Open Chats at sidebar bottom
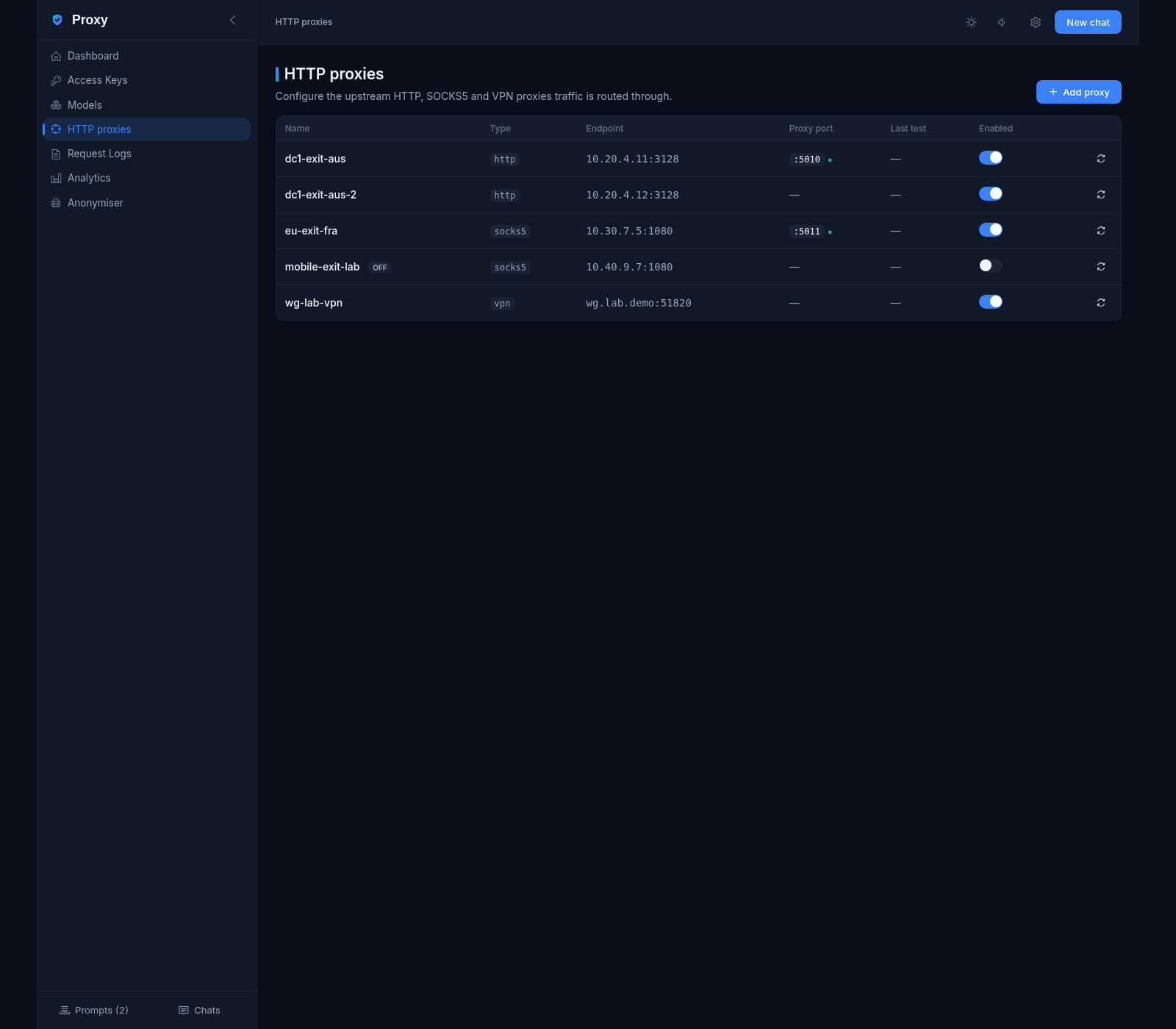1176x1029 pixels. coord(199,1011)
